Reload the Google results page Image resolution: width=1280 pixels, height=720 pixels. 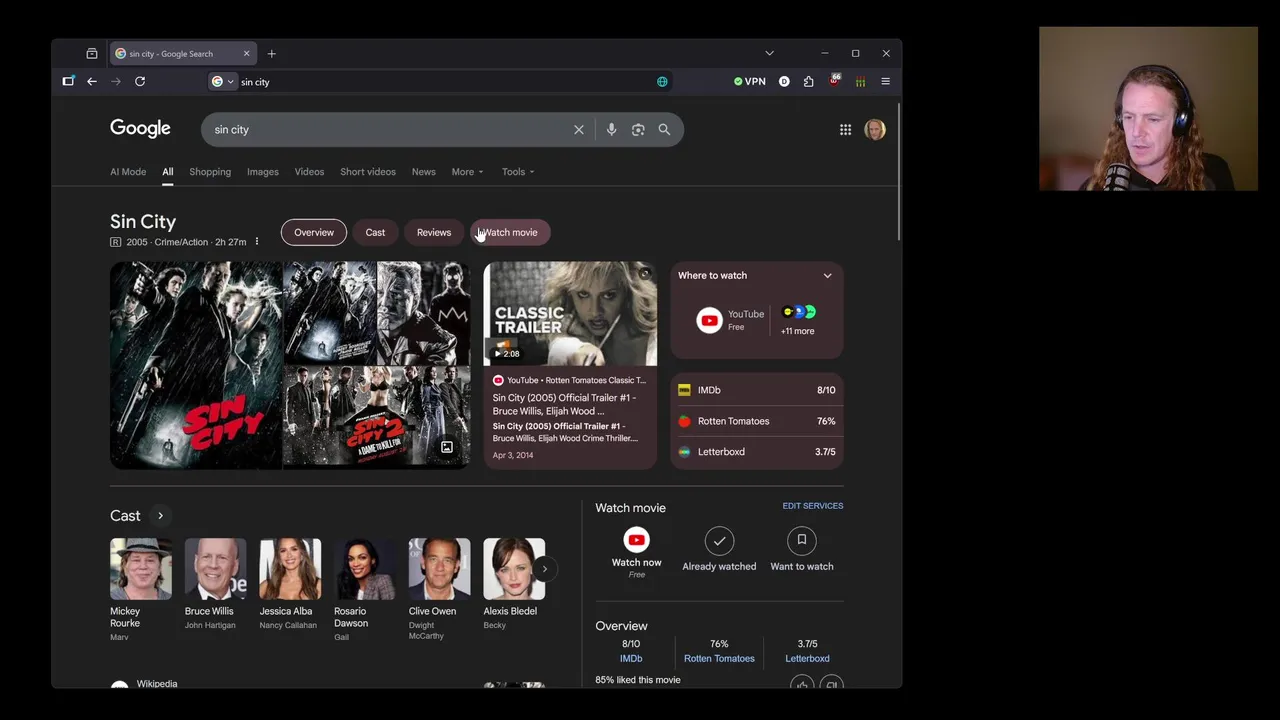[x=140, y=82]
